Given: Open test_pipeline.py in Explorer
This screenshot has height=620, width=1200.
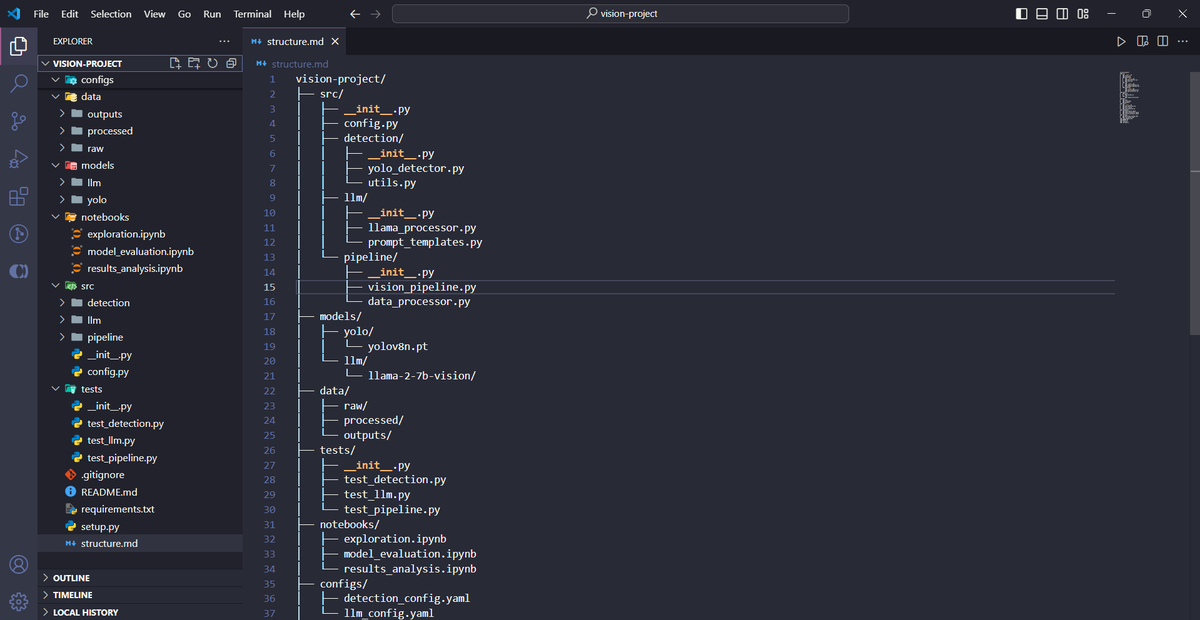Looking at the screenshot, I should [140, 458].
